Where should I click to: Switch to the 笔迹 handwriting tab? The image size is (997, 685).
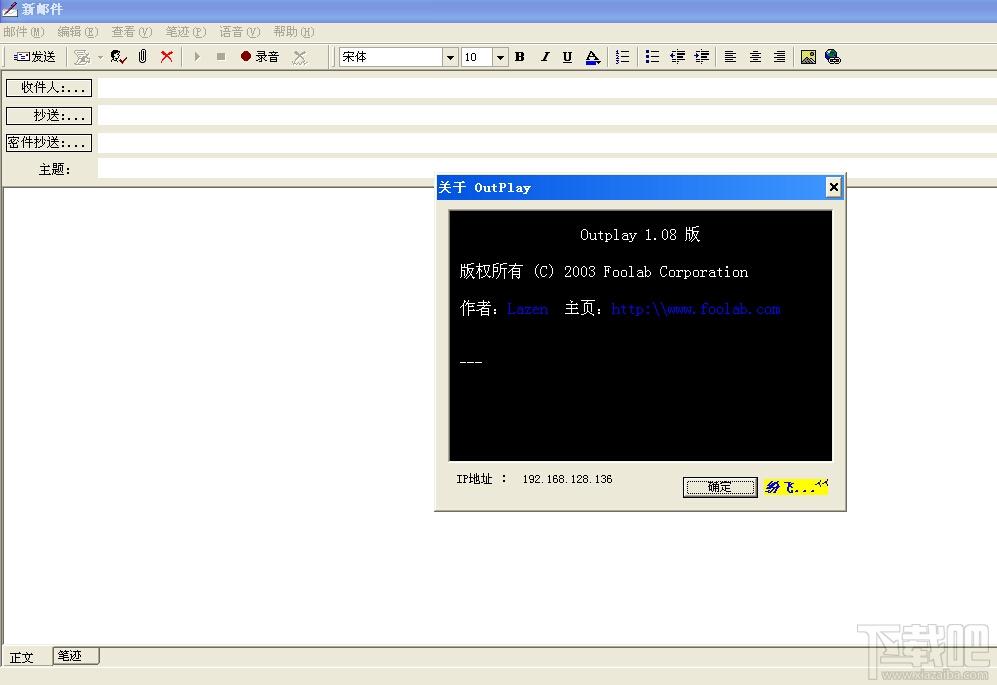pos(76,656)
